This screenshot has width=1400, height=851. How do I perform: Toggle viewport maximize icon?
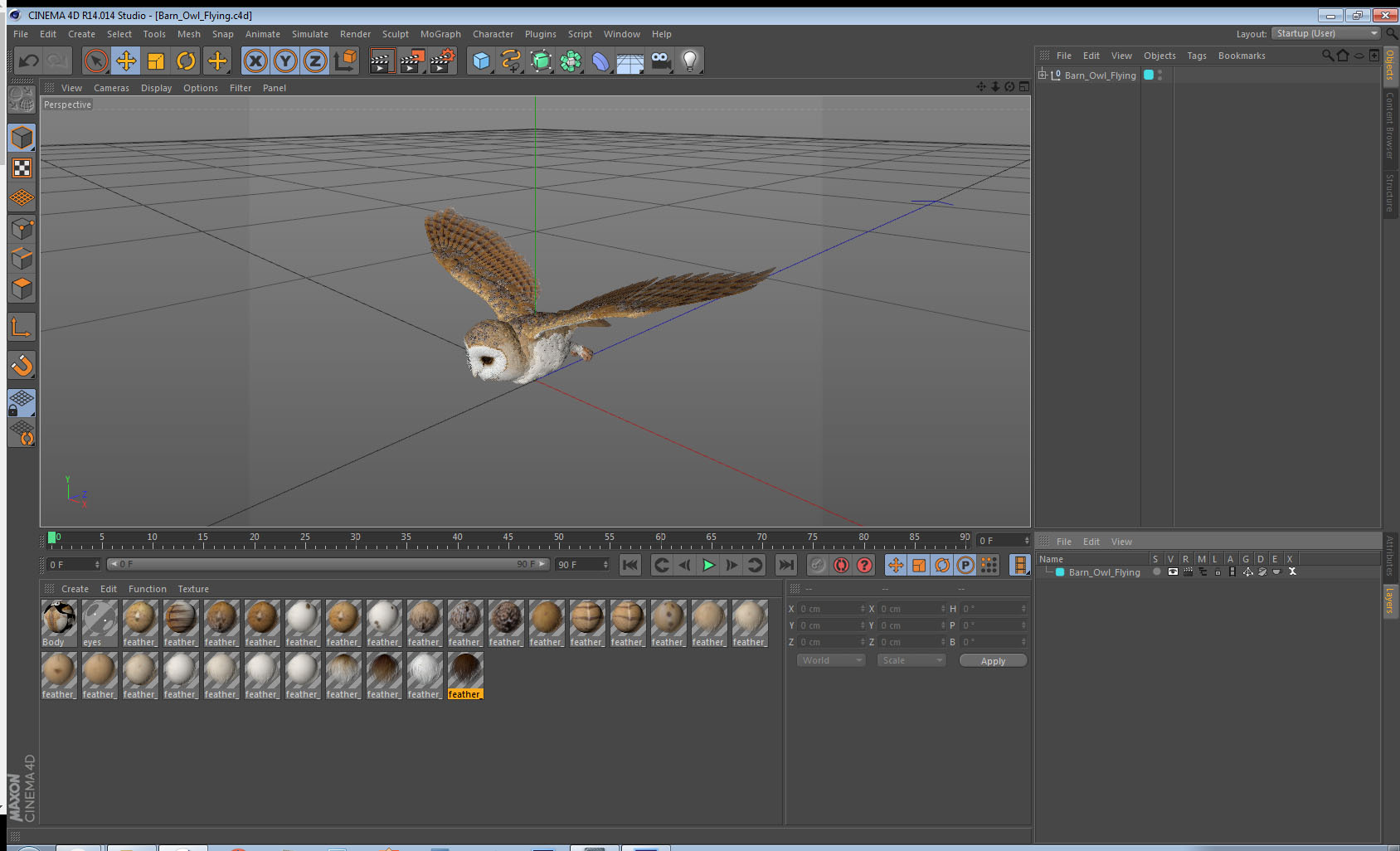click(1024, 86)
